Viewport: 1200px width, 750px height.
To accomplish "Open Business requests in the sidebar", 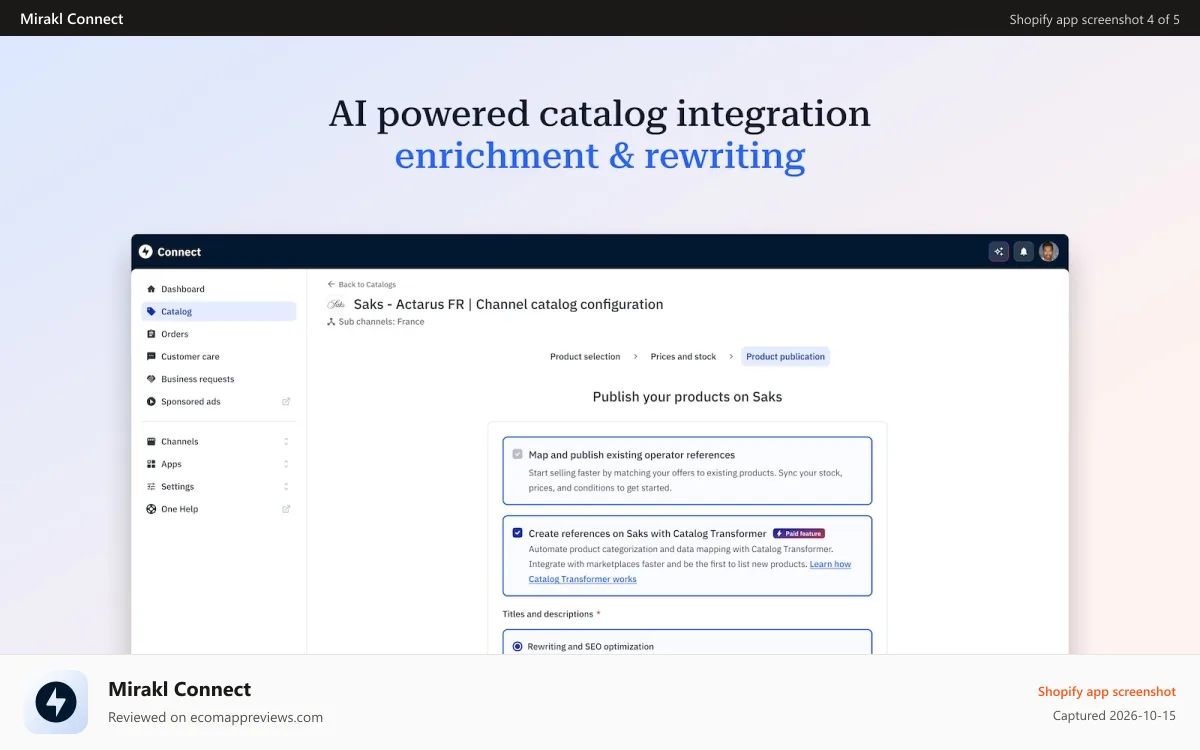I will [x=219, y=379].
